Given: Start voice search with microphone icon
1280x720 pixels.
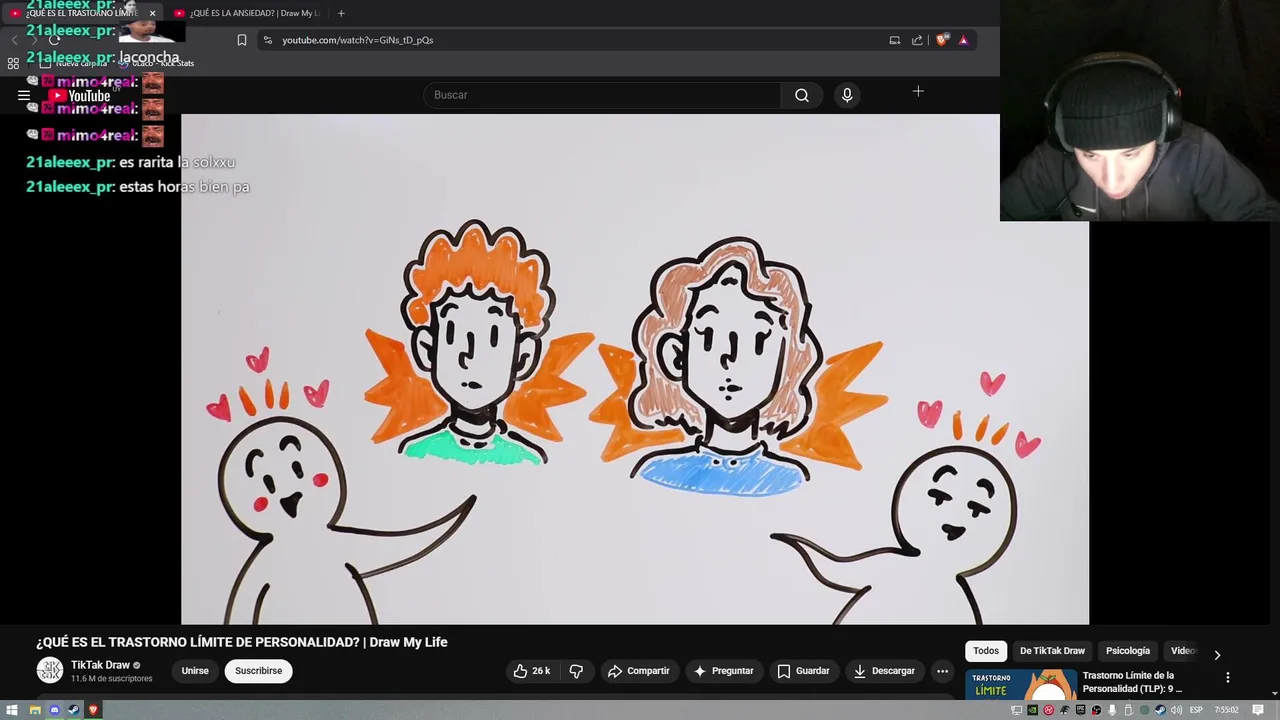Looking at the screenshot, I should pos(847,95).
